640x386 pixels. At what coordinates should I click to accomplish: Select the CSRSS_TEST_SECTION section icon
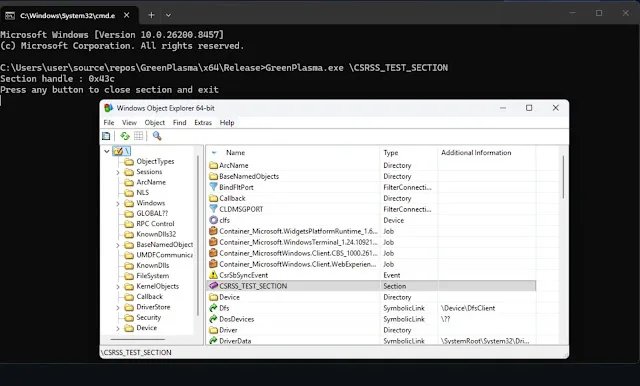(213, 286)
